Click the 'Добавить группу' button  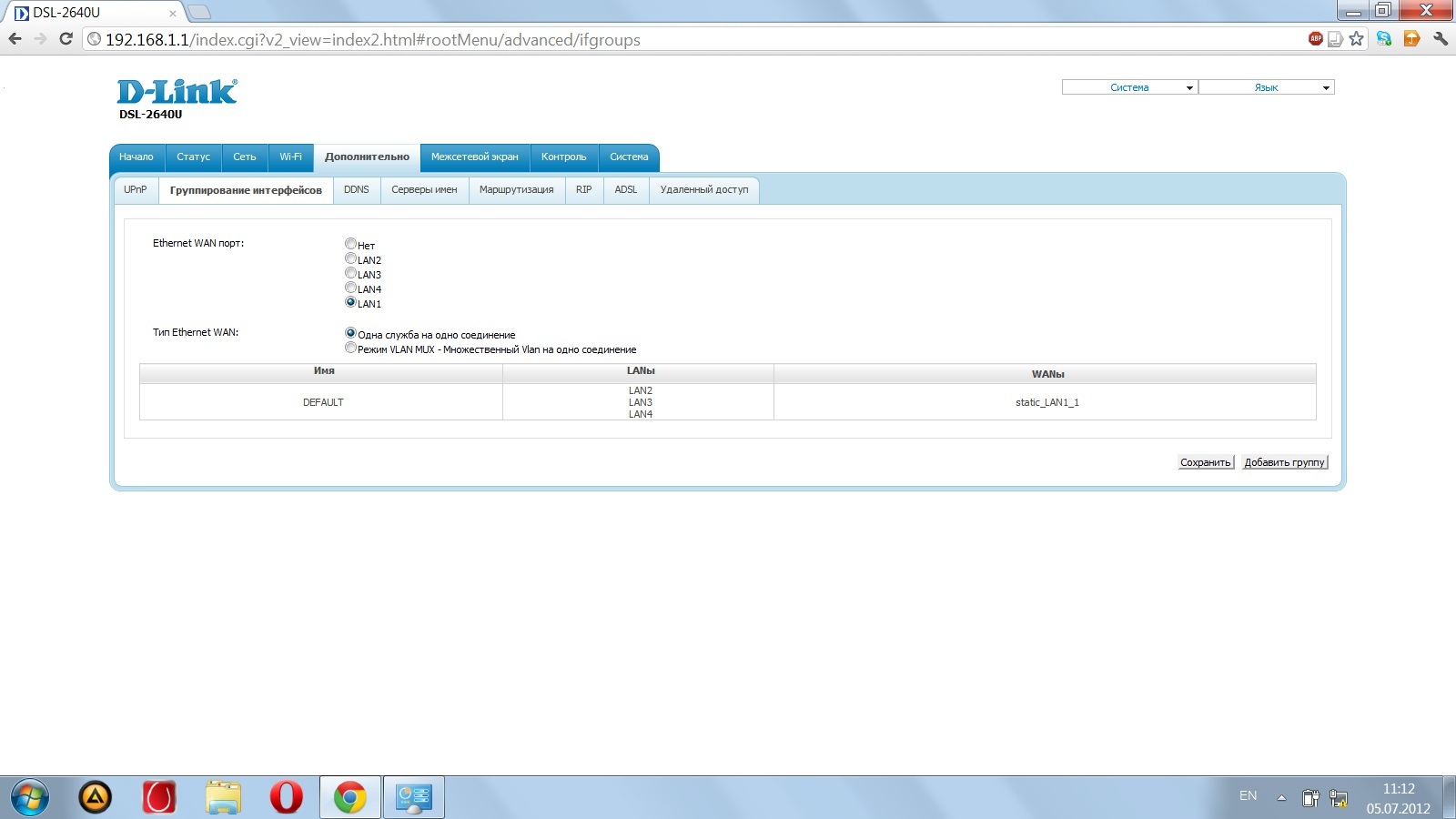1284,462
